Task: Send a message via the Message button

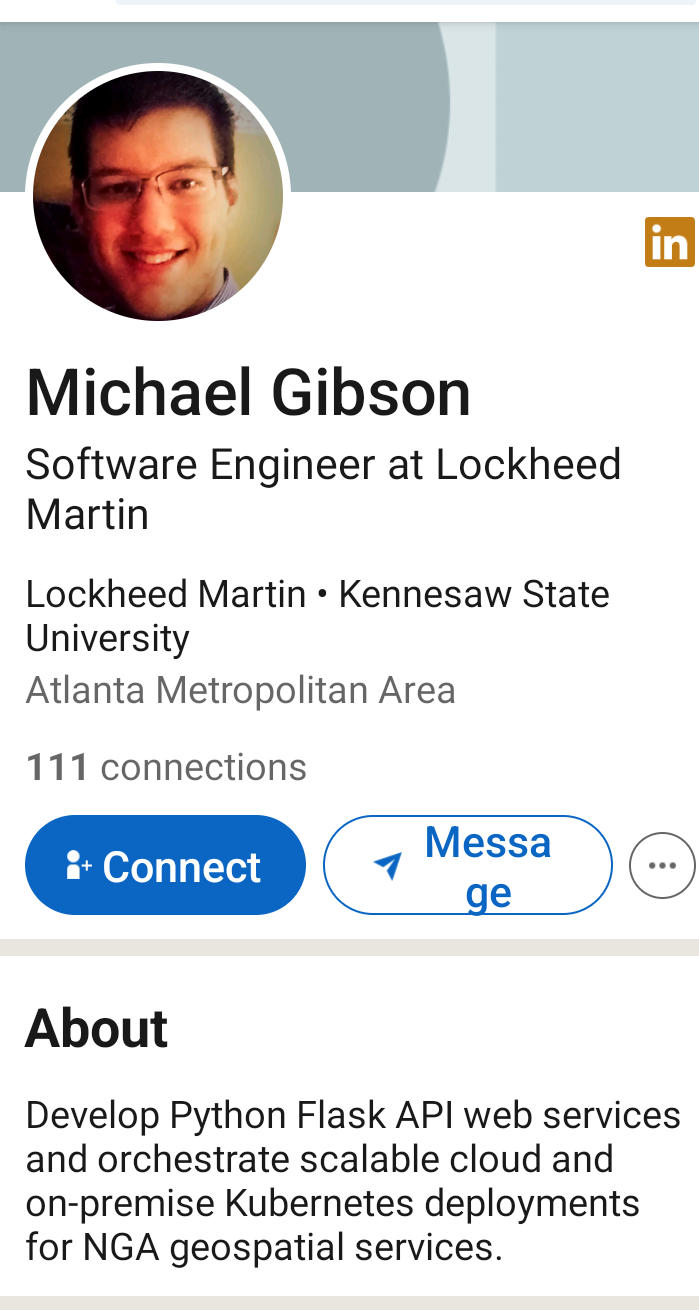Action: (487, 866)
